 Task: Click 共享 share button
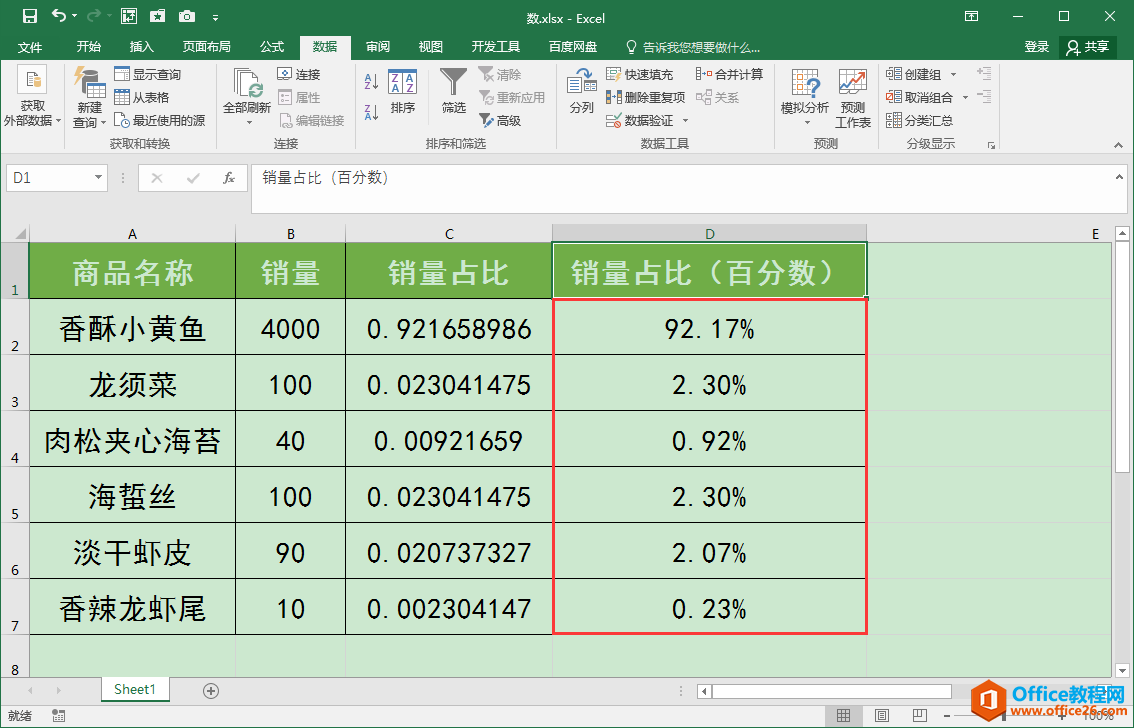(x=1088, y=47)
